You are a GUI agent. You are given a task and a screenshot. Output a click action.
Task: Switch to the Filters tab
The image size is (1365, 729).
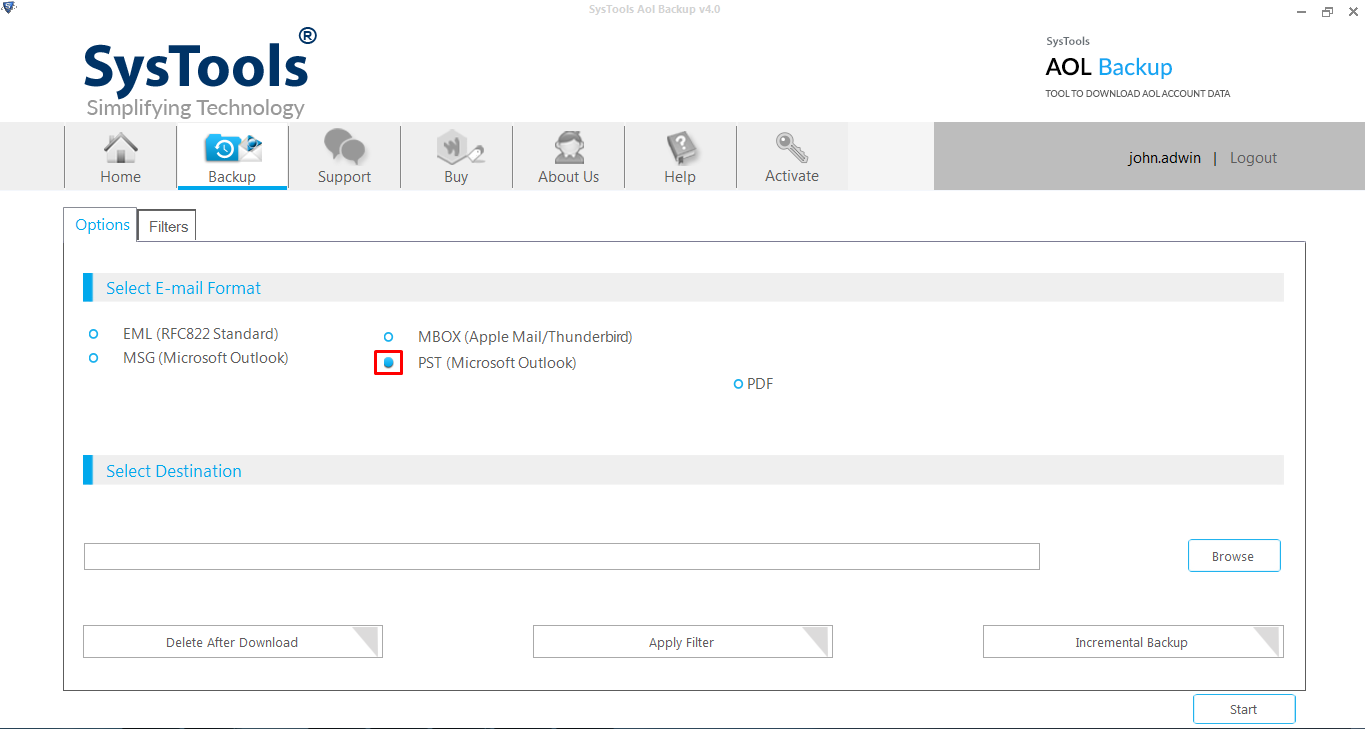(x=168, y=227)
